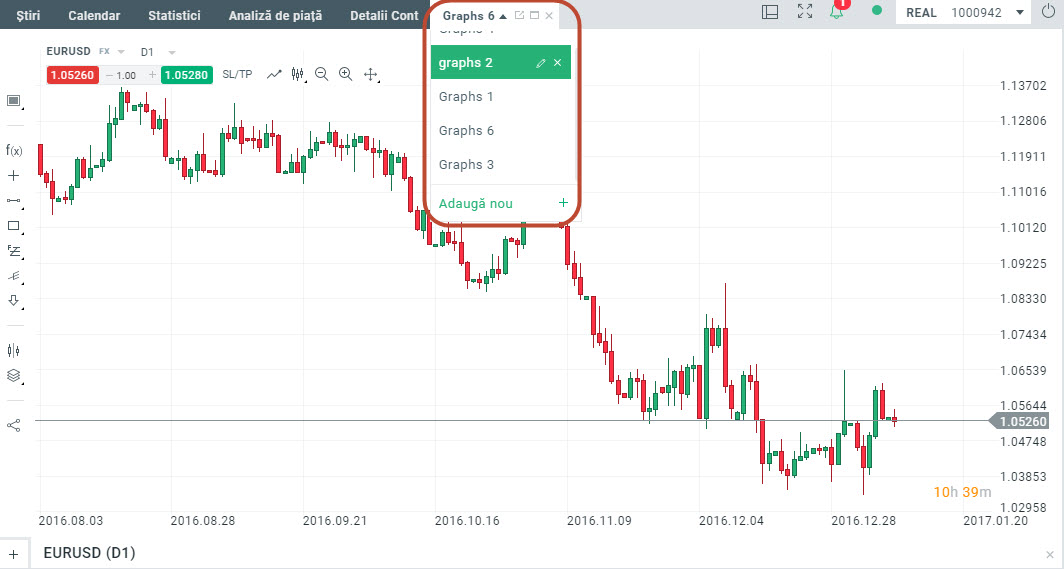Expand the EURUSD symbol dropdown arrow
Viewport: 1064px width, 569px height.
(x=121, y=52)
